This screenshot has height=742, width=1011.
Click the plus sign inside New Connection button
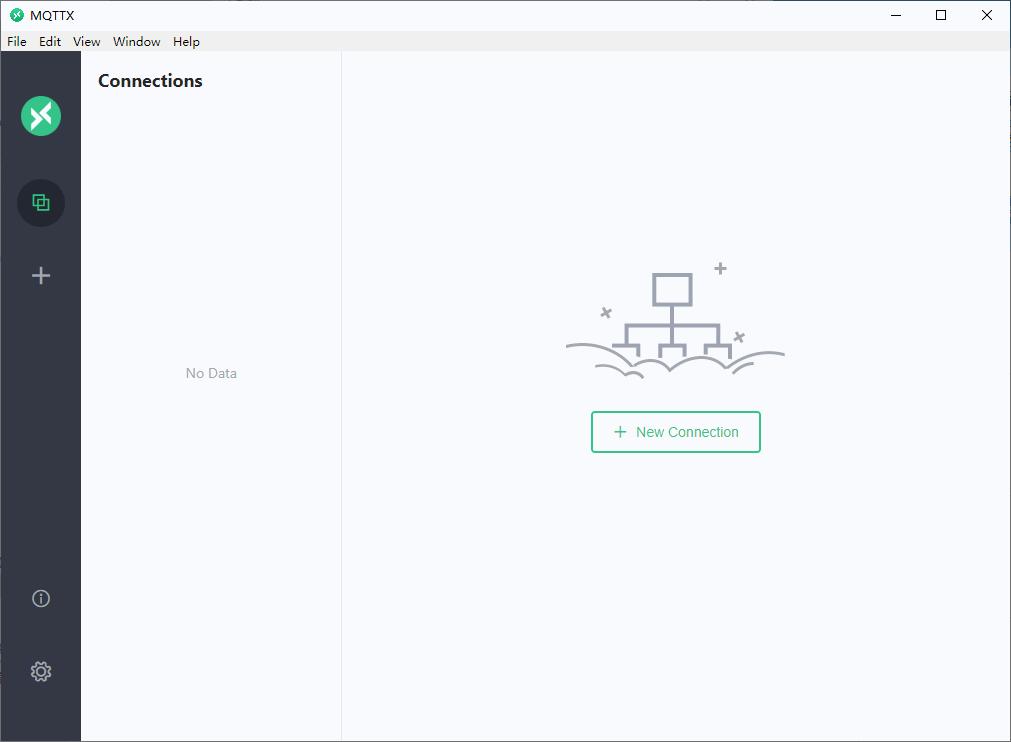click(620, 432)
